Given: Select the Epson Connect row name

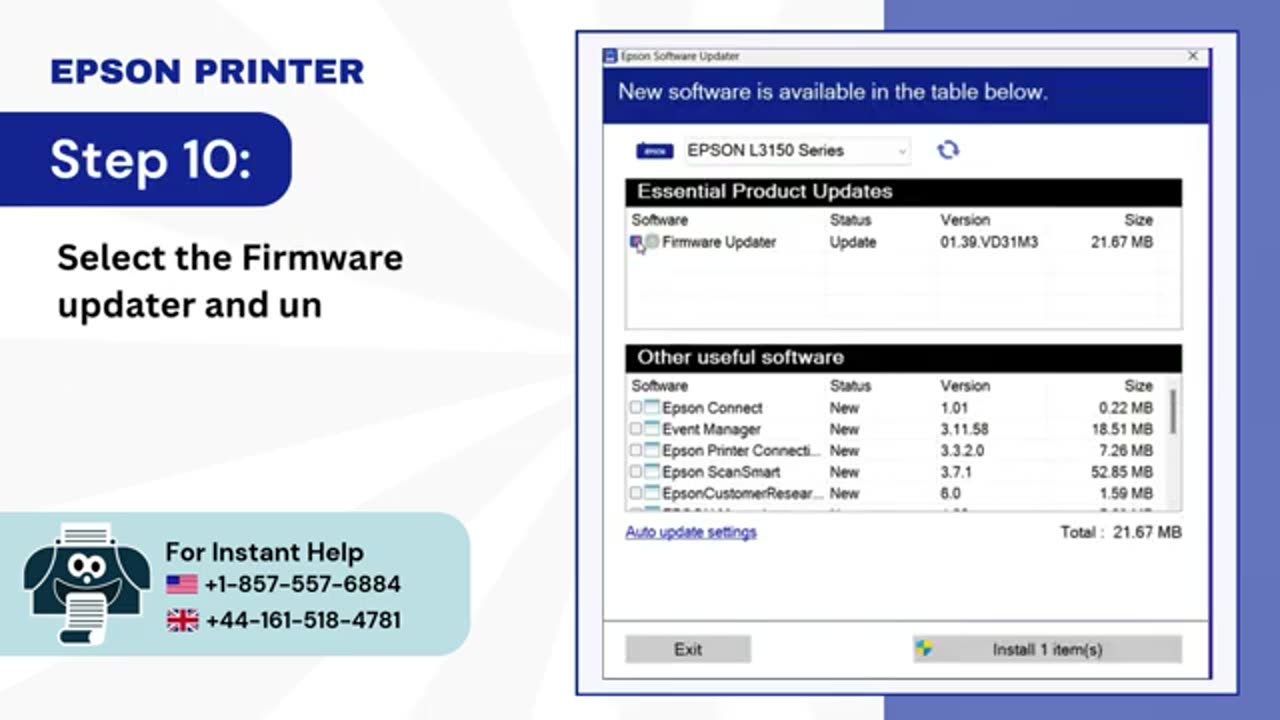Looking at the screenshot, I should point(712,408).
